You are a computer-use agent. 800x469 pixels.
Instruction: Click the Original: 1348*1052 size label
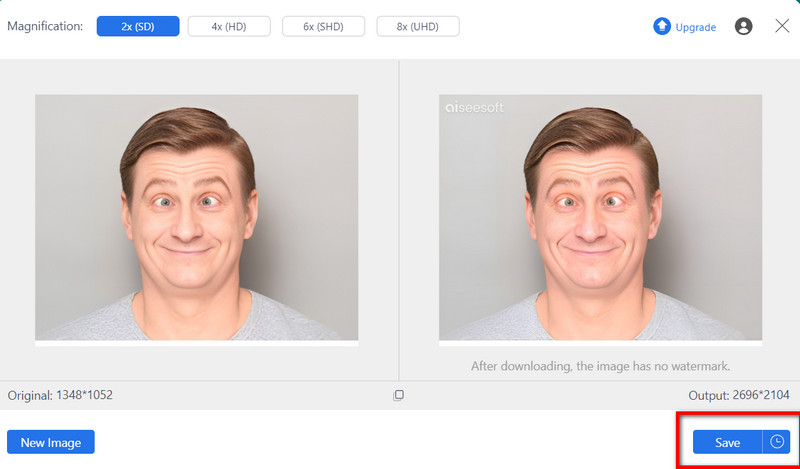(60, 395)
